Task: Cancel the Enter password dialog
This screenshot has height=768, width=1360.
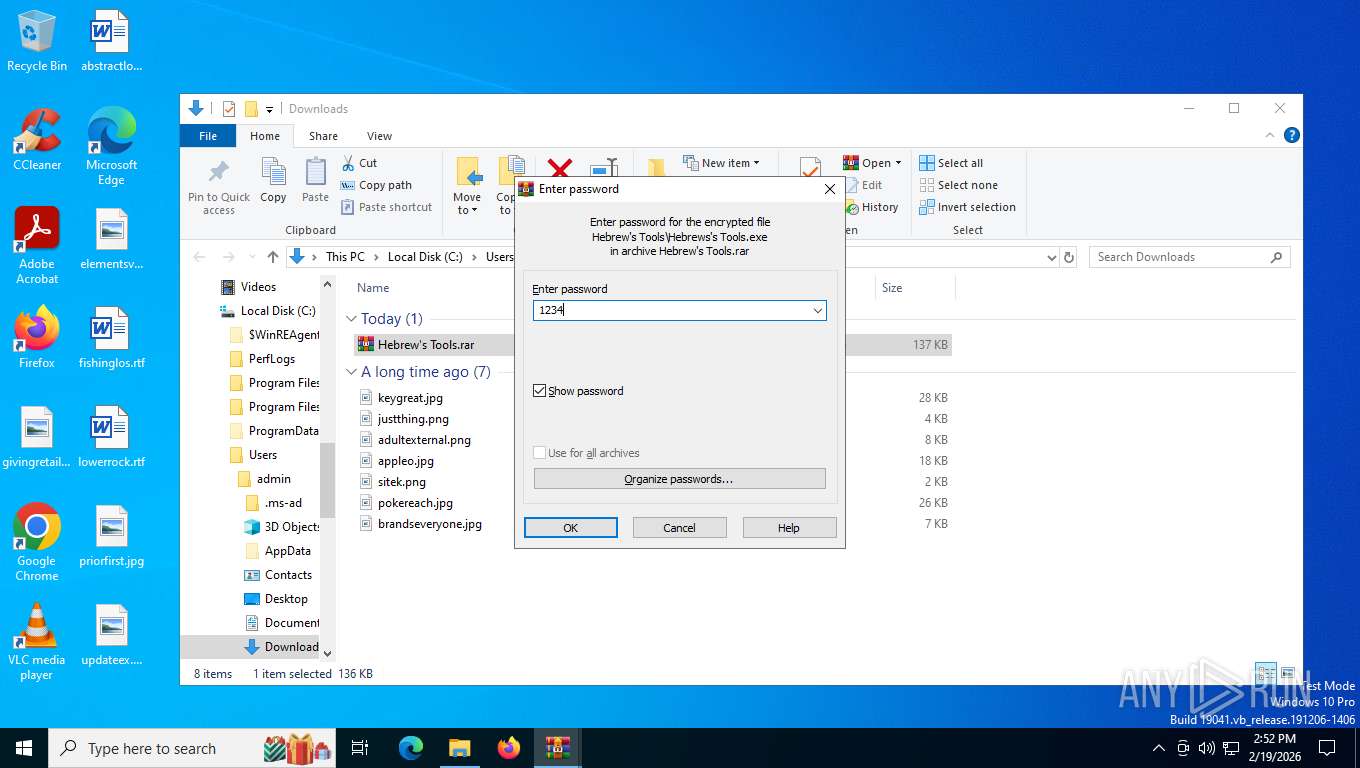Action: tap(679, 528)
